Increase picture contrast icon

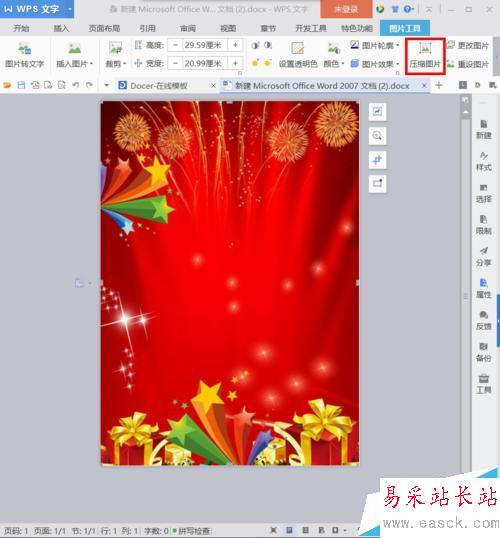coord(255,45)
